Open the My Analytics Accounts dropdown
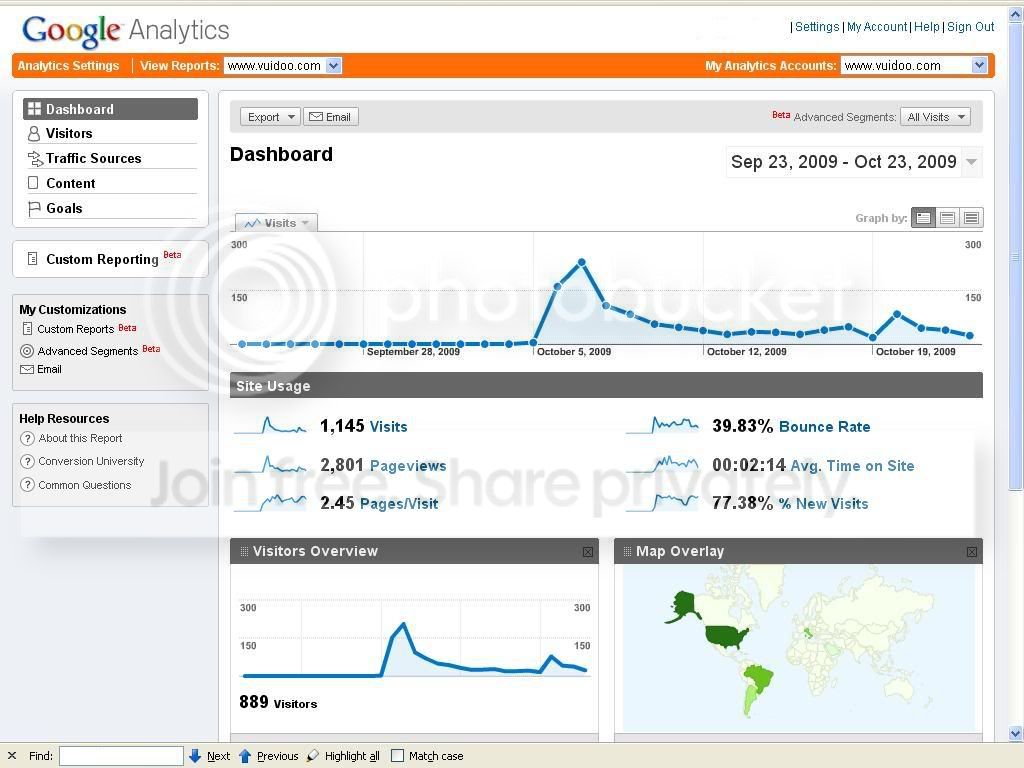 click(914, 65)
